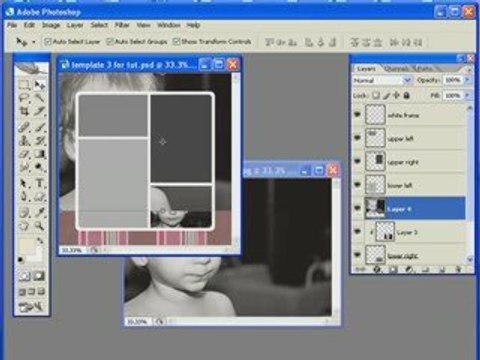The width and height of the screenshot is (480, 360).
Task: Select the Notes tool
Action: tap(24, 212)
